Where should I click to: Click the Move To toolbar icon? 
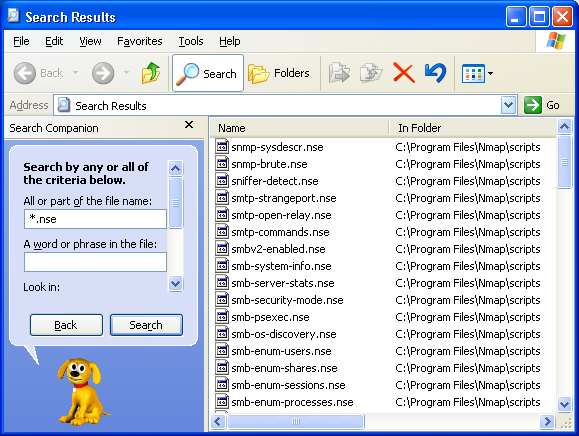point(339,73)
